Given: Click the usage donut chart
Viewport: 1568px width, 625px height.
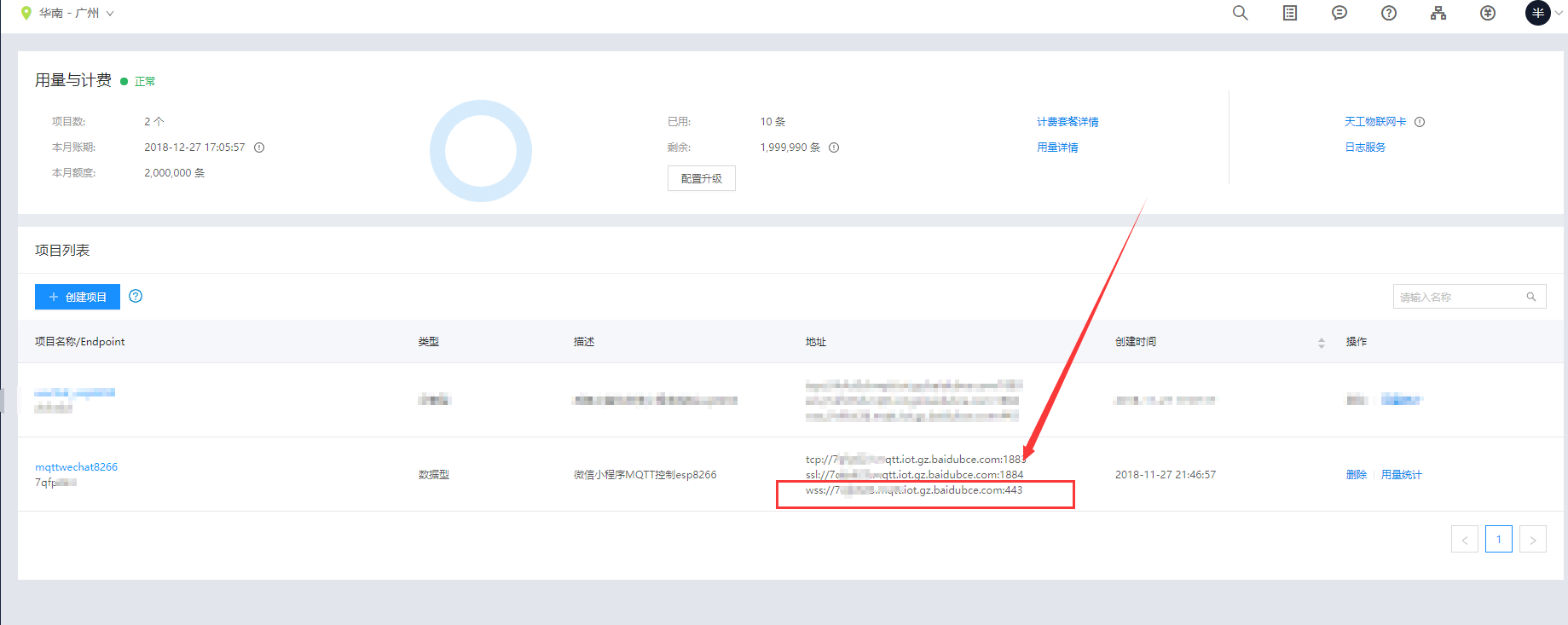Looking at the screenshot, I should point(481,151).
